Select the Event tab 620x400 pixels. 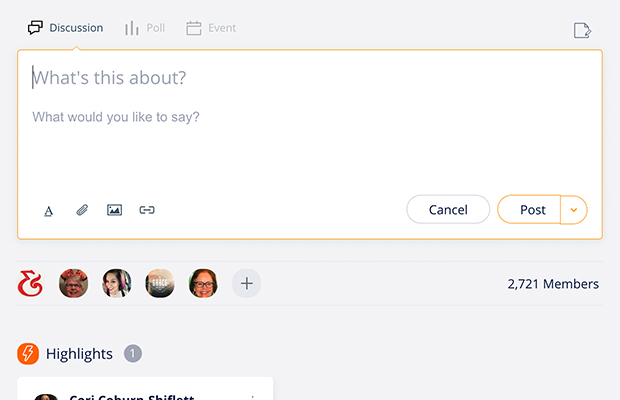211,28
